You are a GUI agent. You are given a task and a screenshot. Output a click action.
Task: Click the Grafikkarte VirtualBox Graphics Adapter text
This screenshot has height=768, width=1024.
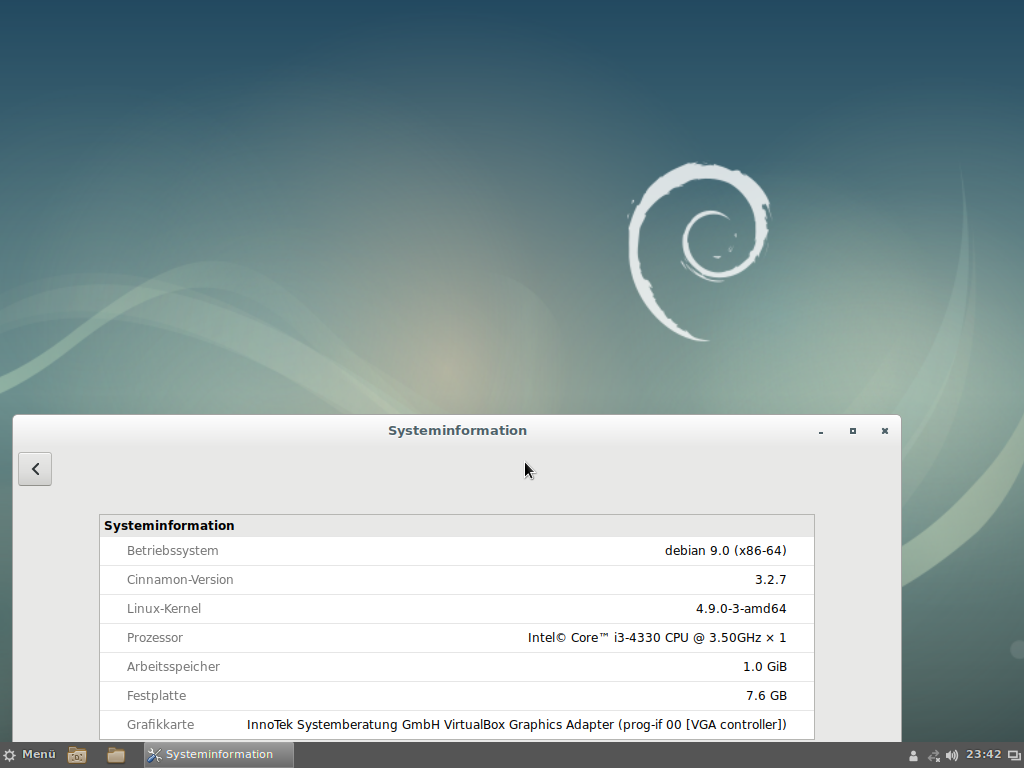click(x=516, y=725)
